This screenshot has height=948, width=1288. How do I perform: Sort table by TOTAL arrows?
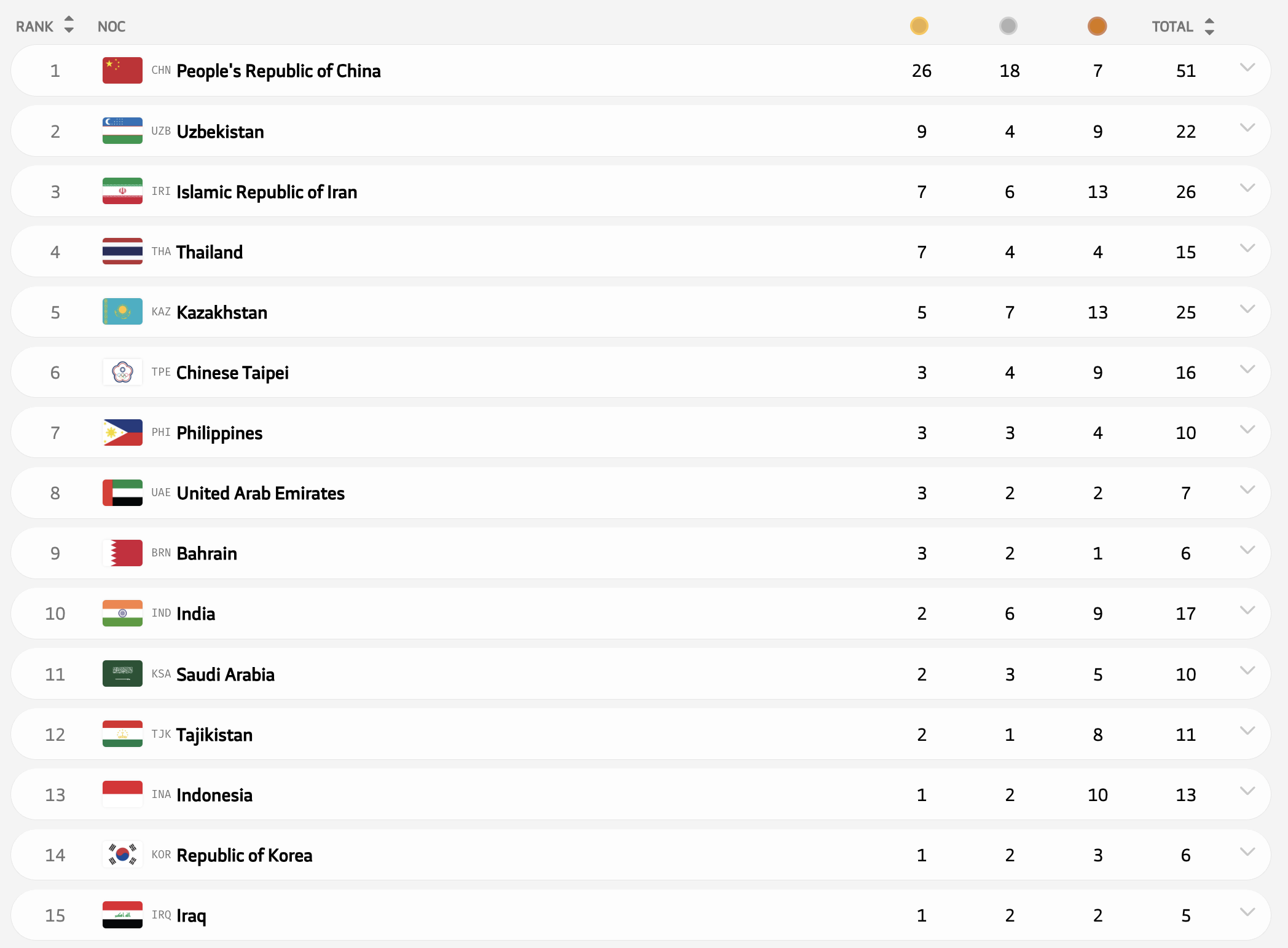1209,26
